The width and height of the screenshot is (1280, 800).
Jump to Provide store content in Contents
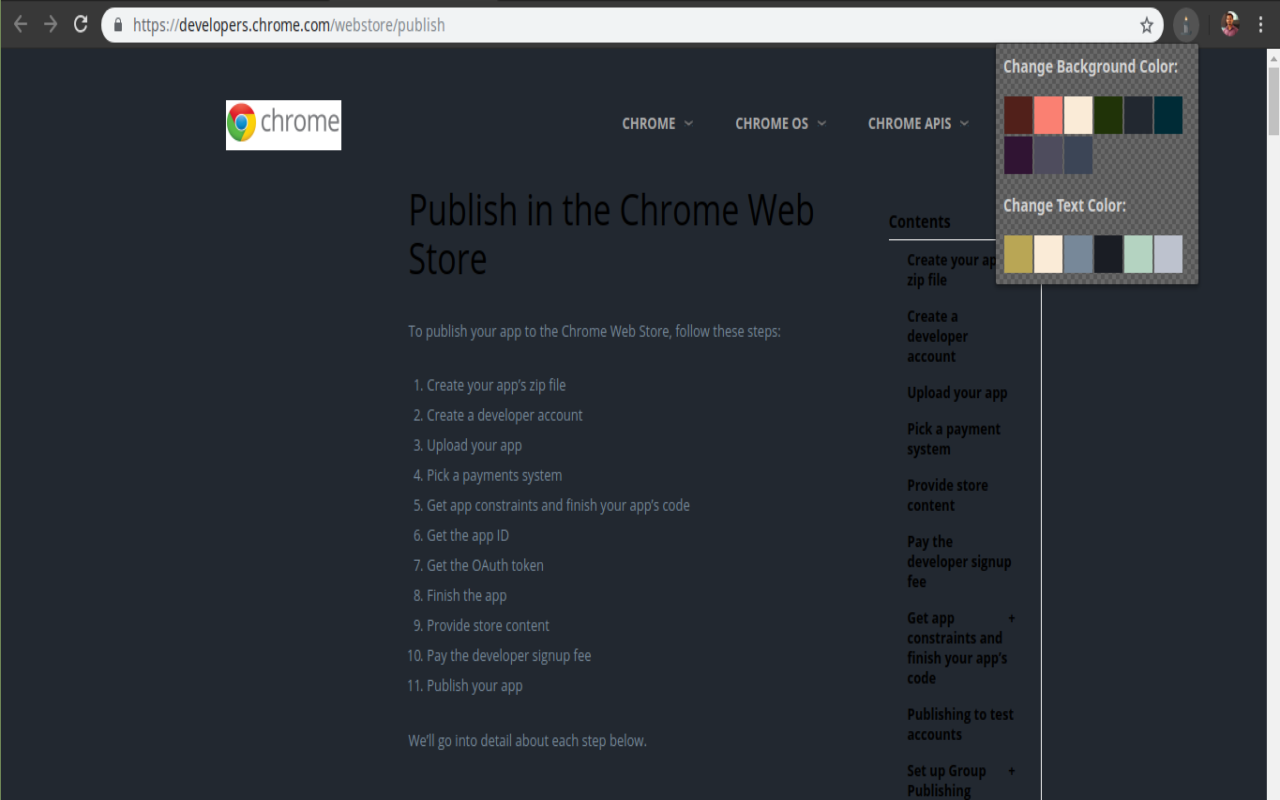pos(947,495)
